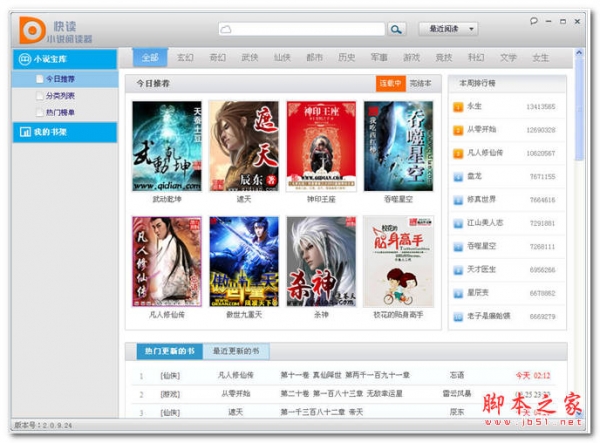
Task: Open 热门榜单 in sidebar
Action: click(60, 112)
